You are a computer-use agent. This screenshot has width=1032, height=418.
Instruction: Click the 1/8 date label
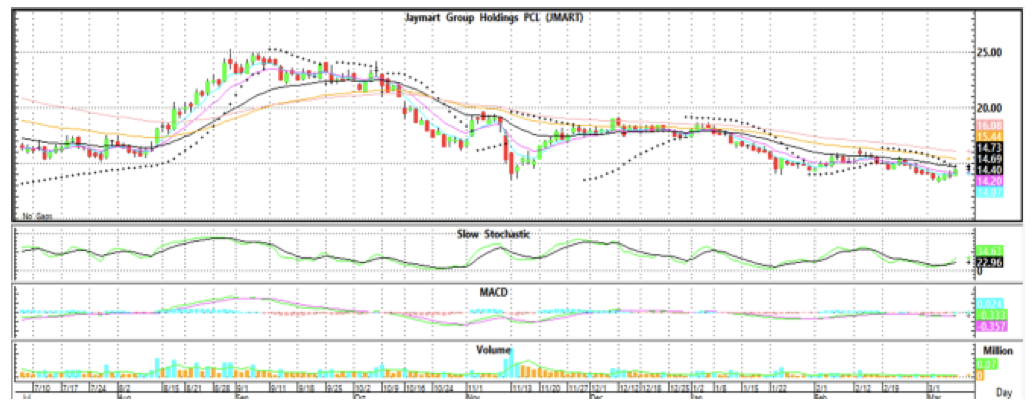pos(721,388)
